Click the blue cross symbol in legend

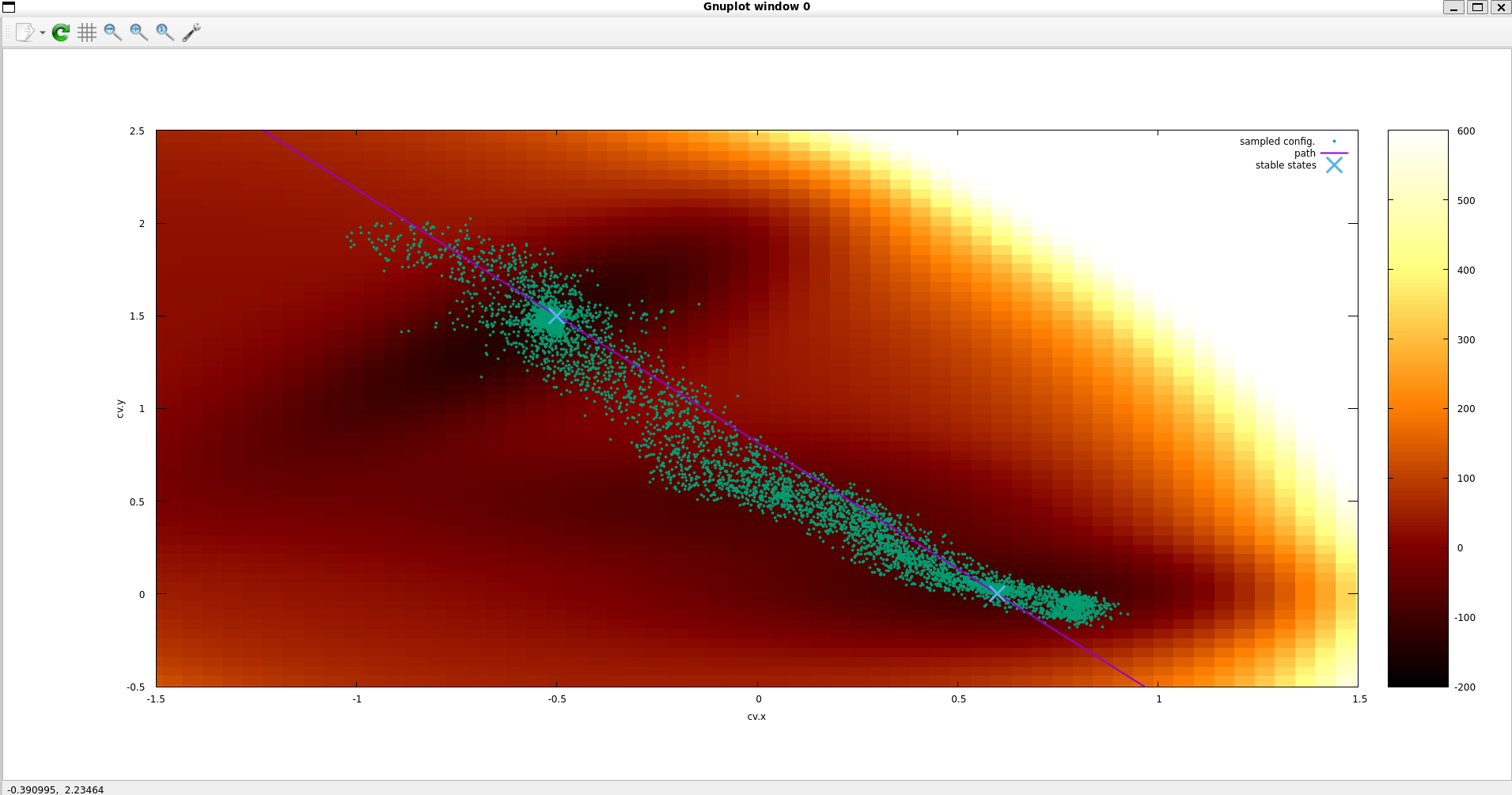(x=1334, y=165)
